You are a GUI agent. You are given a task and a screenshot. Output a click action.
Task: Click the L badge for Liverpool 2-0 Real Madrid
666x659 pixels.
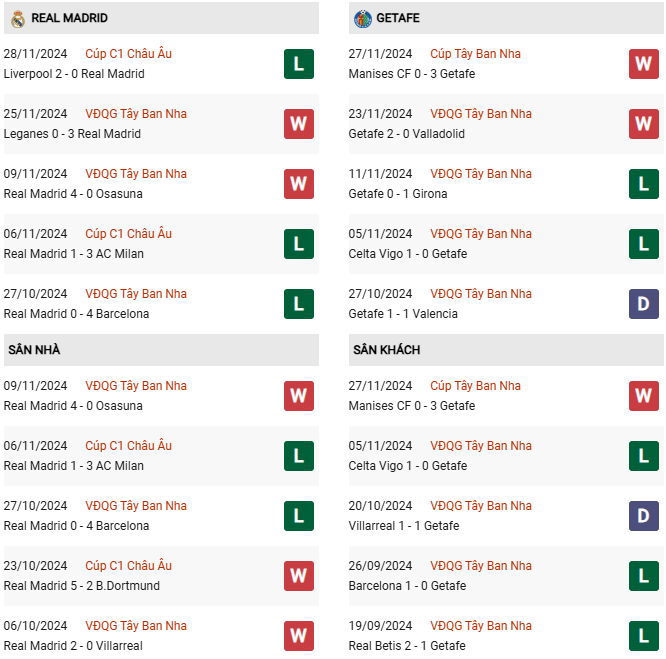(299, 64)
